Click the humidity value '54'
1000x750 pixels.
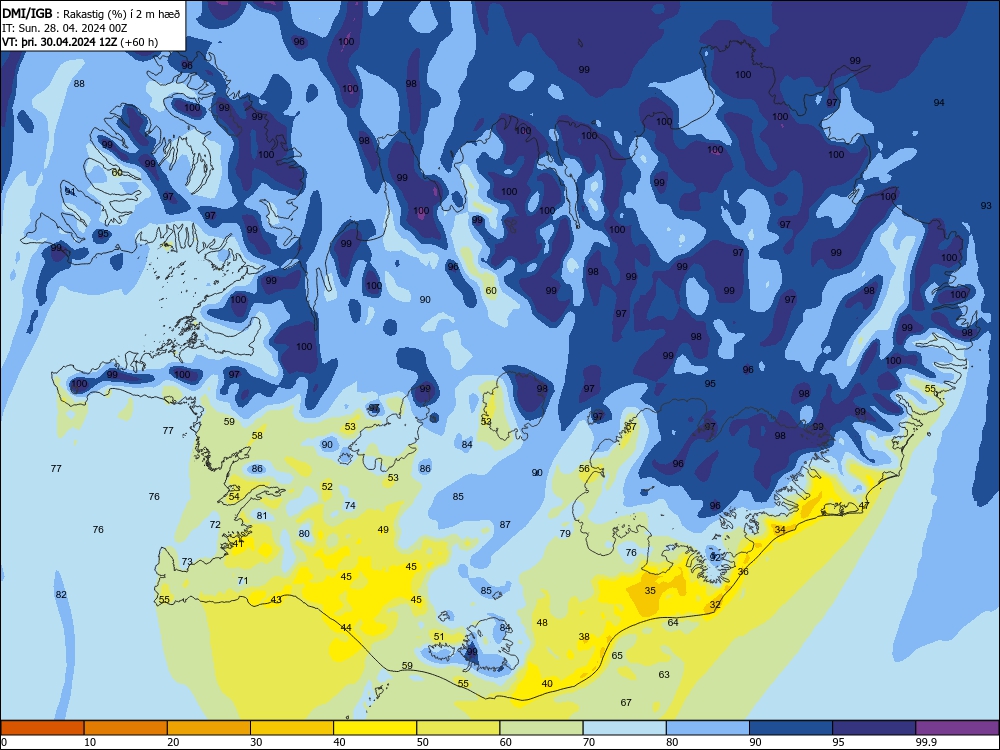pos(234,496)
